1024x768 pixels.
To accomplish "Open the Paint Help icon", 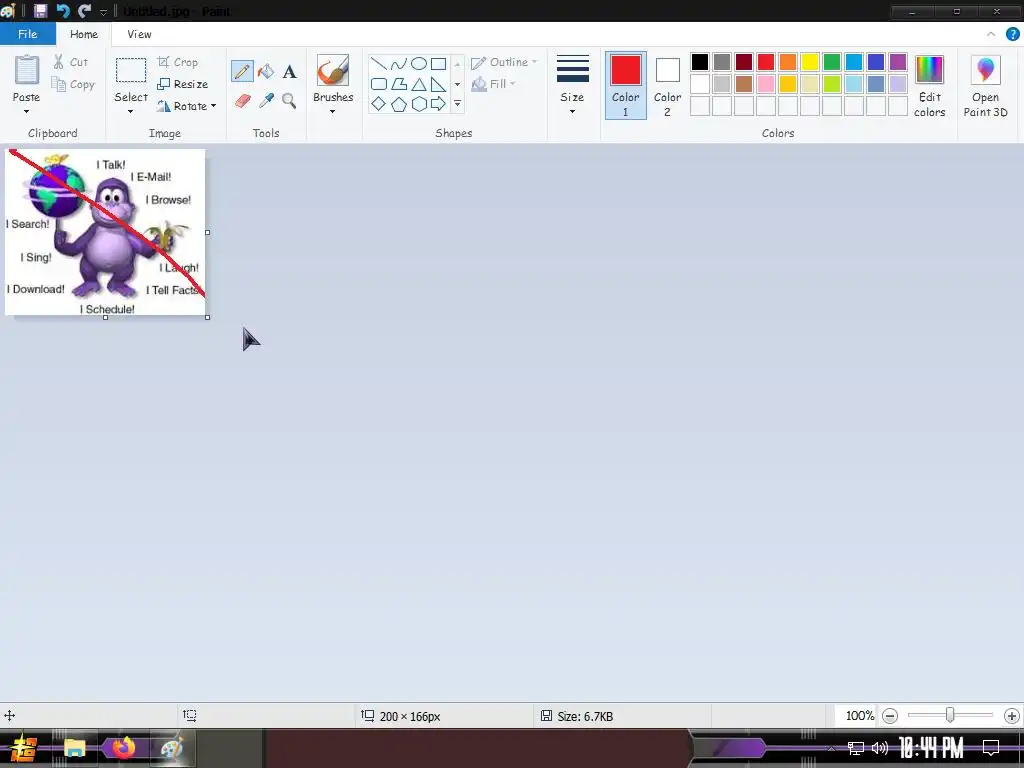I will [1012, 34].
